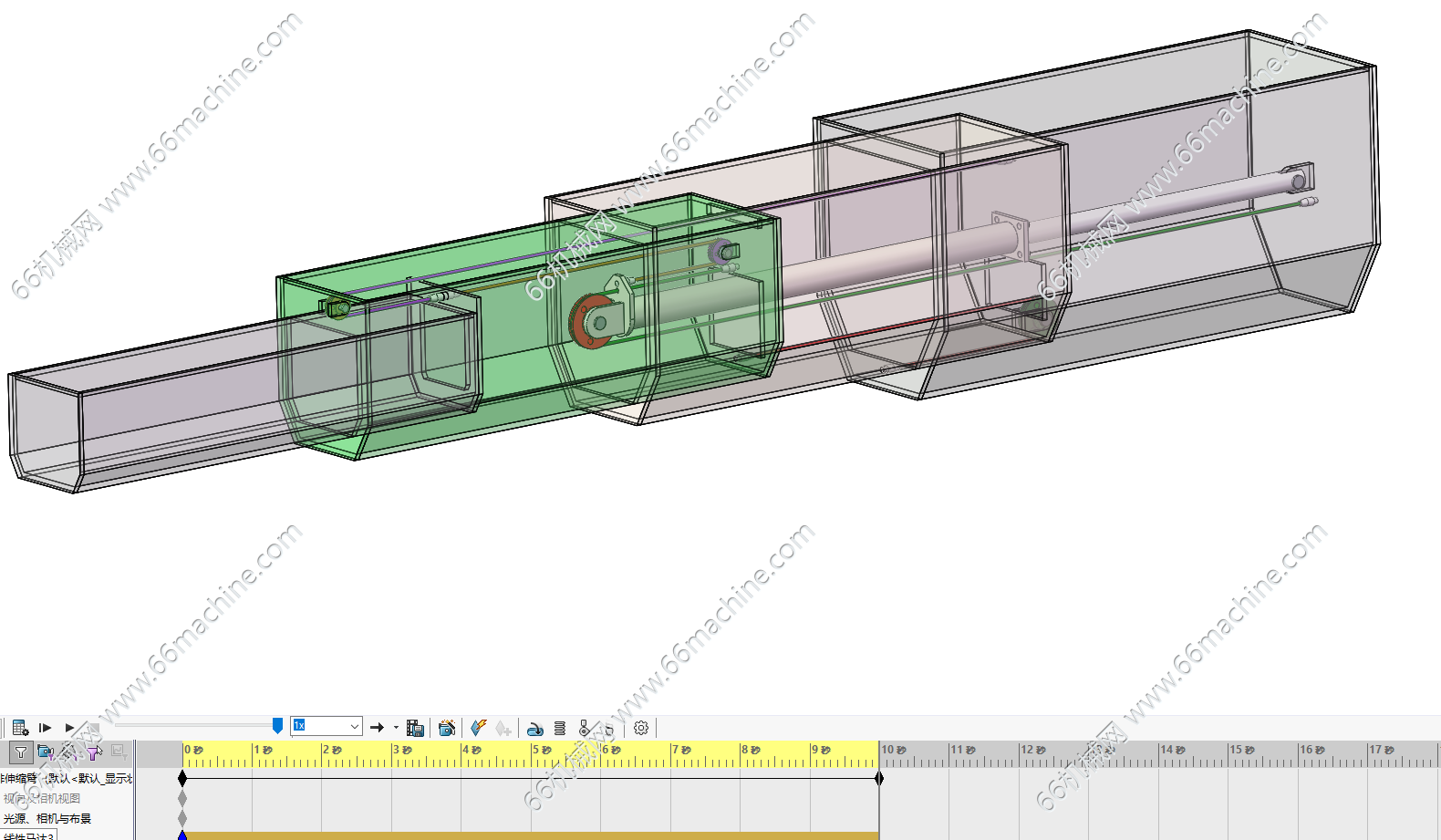This screenshot has width=1441, height=840.
Task: Click the end keyframe diamond at 10 seconds
Action: pos(879,778)
